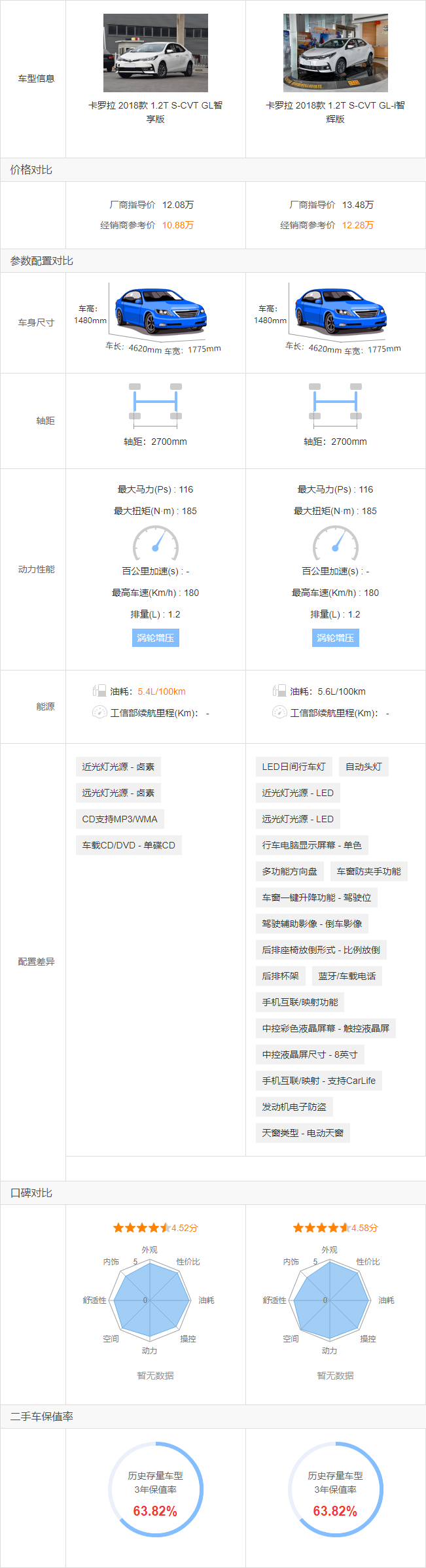This screenshot has width=426, height=1568.
Task: Select the 自动头灯 tag
Action: pos(364,767)
